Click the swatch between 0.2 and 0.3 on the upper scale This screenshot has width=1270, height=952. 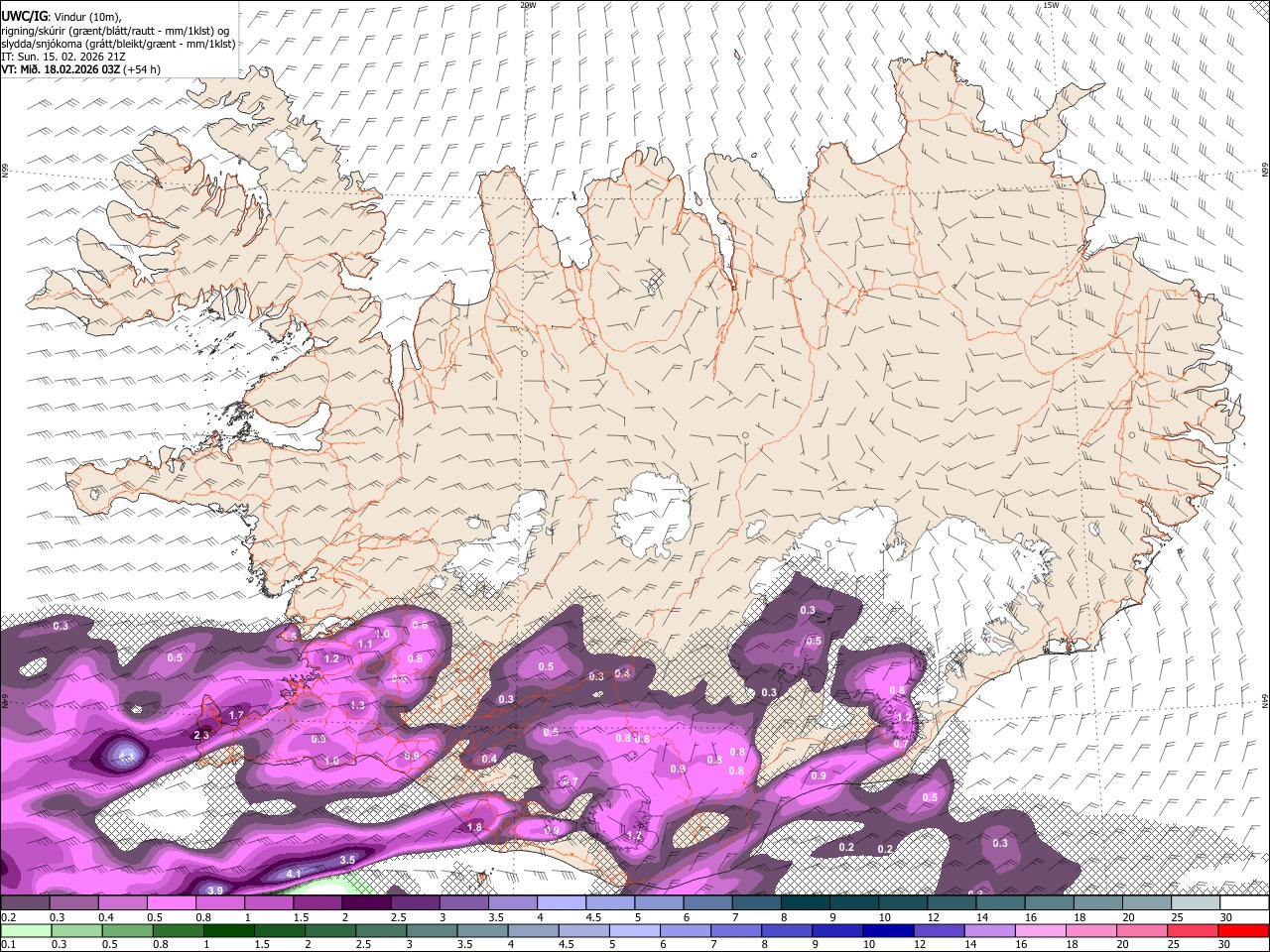[x=25, y=902]
